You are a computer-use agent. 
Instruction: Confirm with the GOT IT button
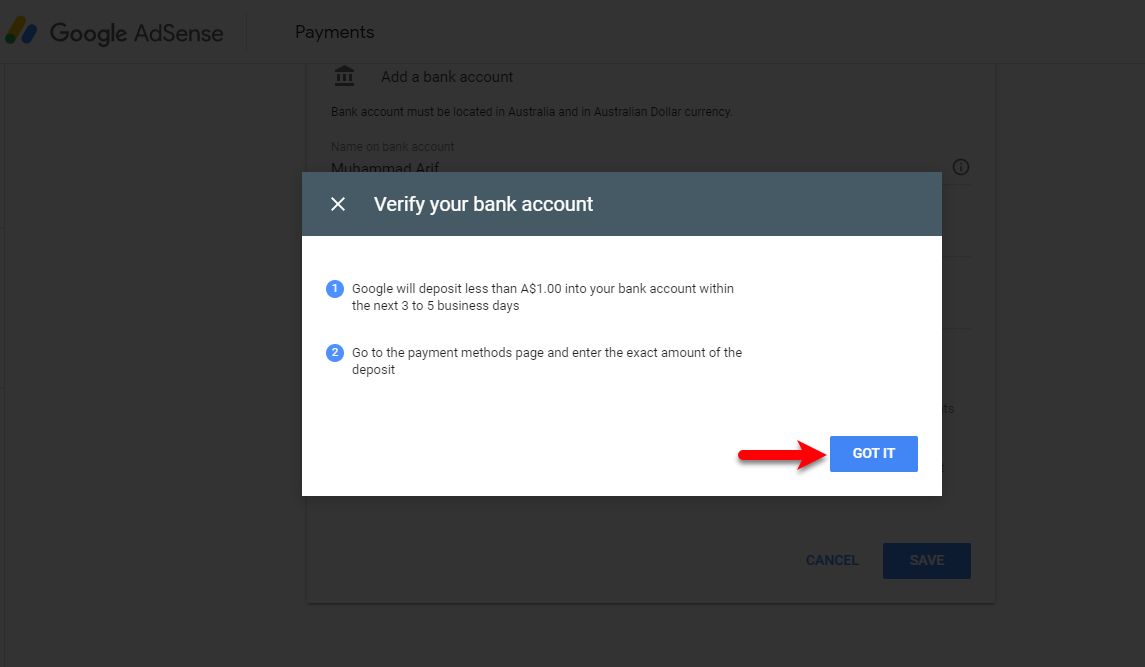point(873,454)
